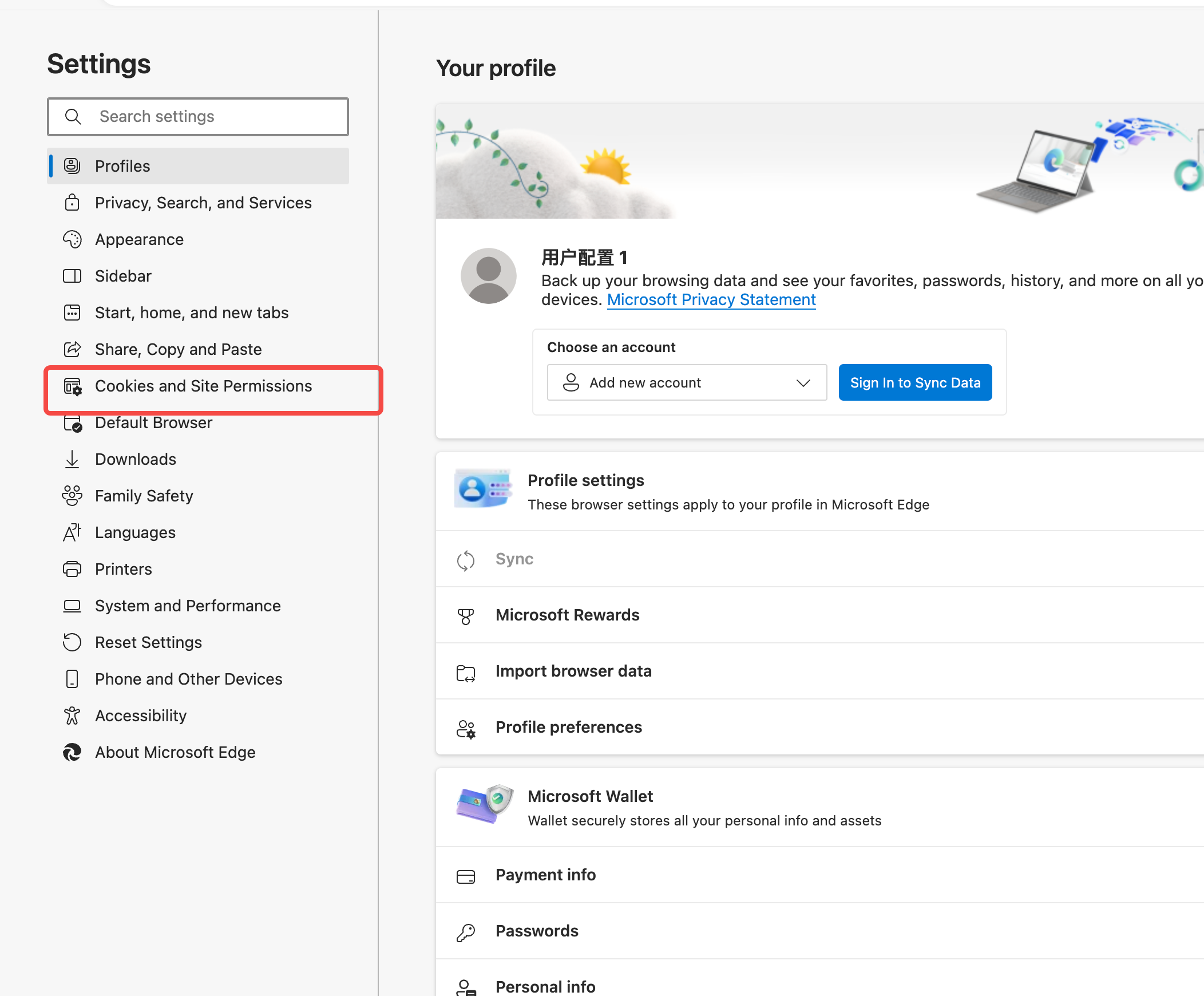Click the Family Safety icon
Viewport: 1204px width, 996px height.
point(72,496)
